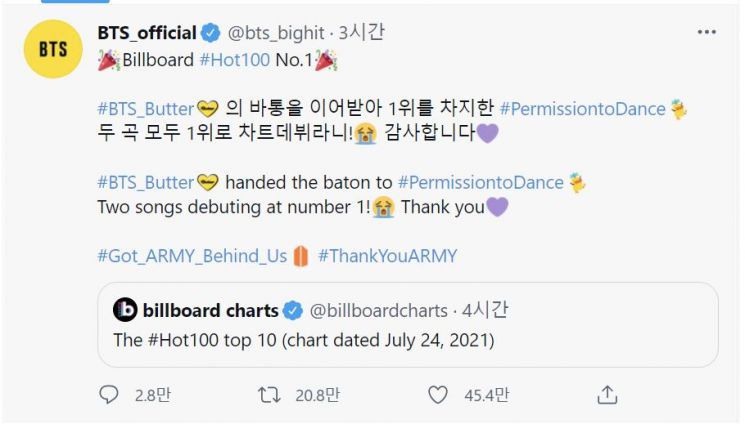Open the three-dot more options menu

coord(706,33)
